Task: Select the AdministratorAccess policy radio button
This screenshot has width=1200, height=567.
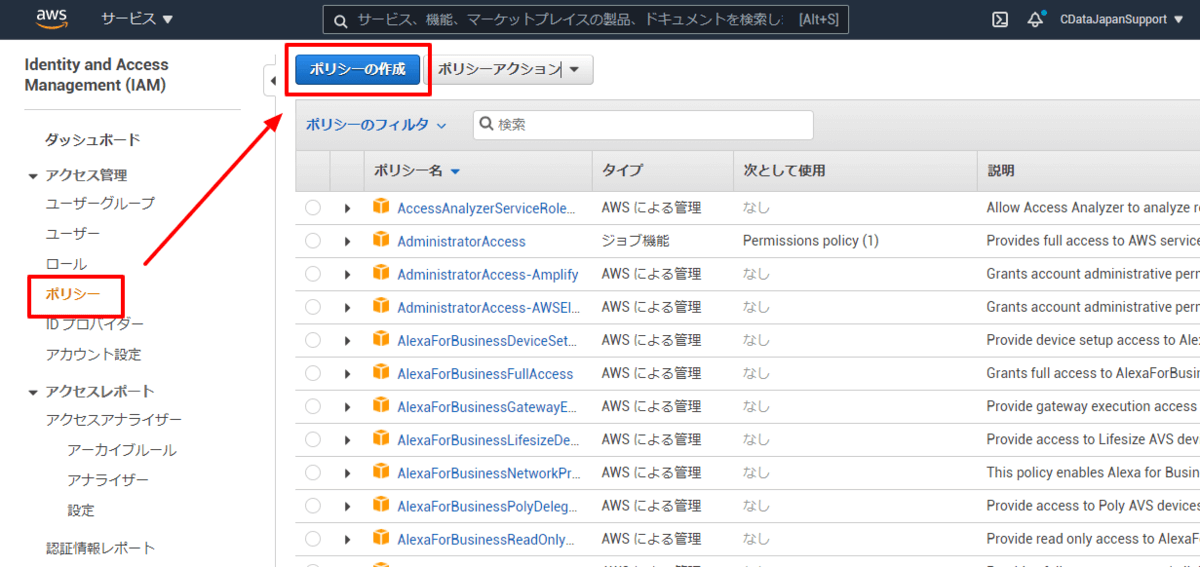Action: click(313, 241)
